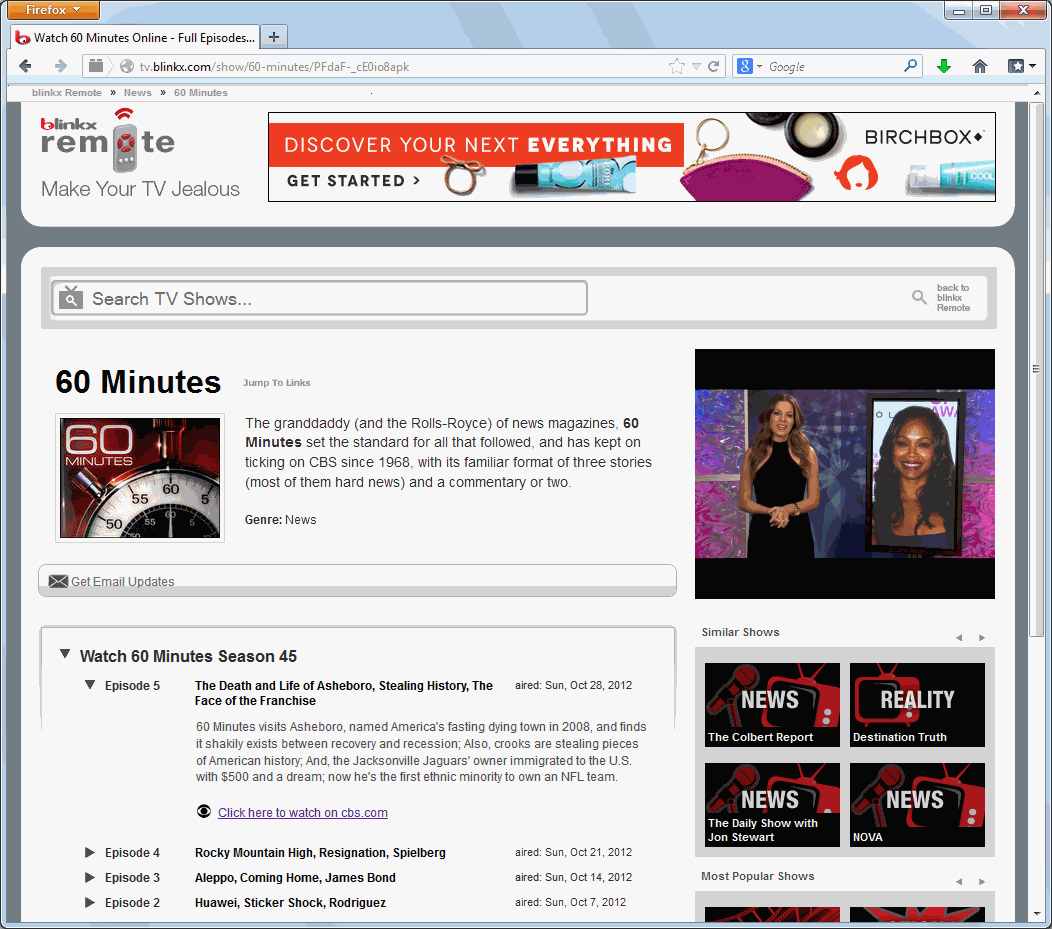1052x929 pixels.
Task: Click the Make Your TV Jealous tagline
Action: 140,189
